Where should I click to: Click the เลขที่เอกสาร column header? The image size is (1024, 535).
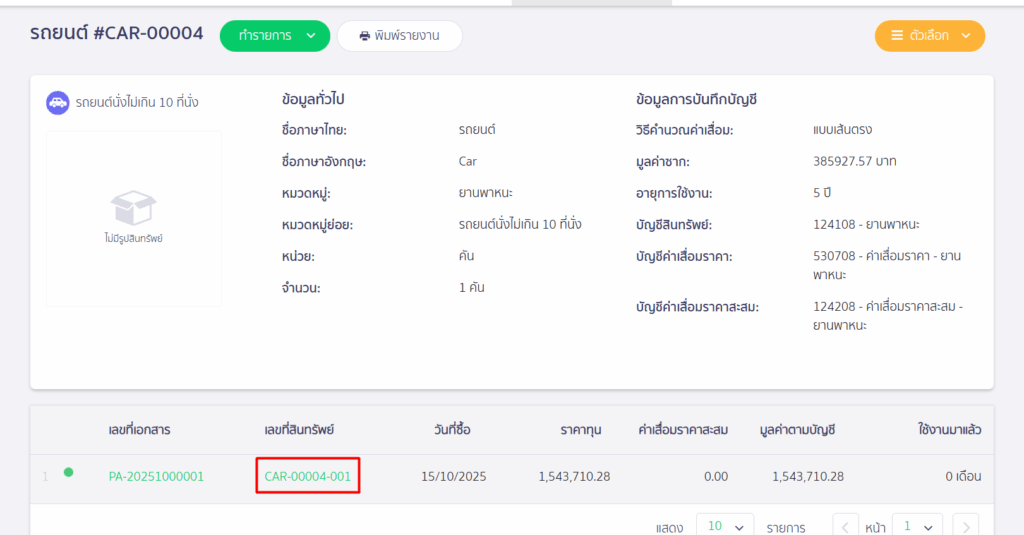[139, 430]
